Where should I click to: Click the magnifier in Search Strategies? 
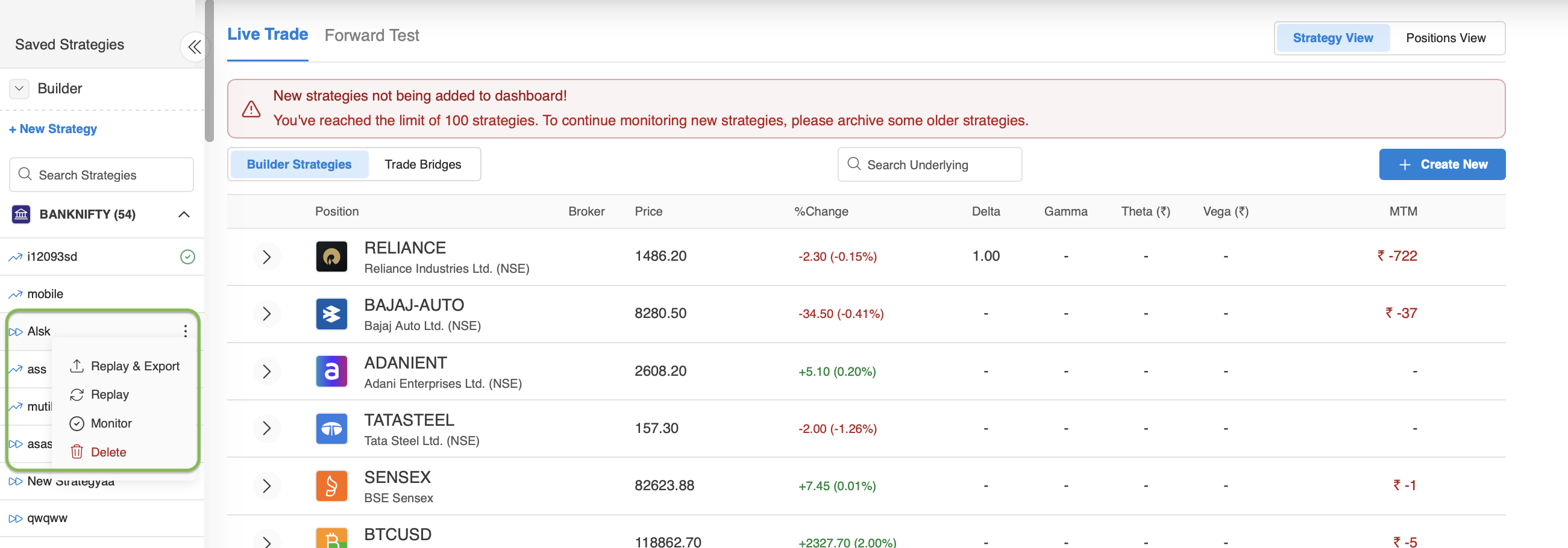pyautogui.click(x=25, y=174)
